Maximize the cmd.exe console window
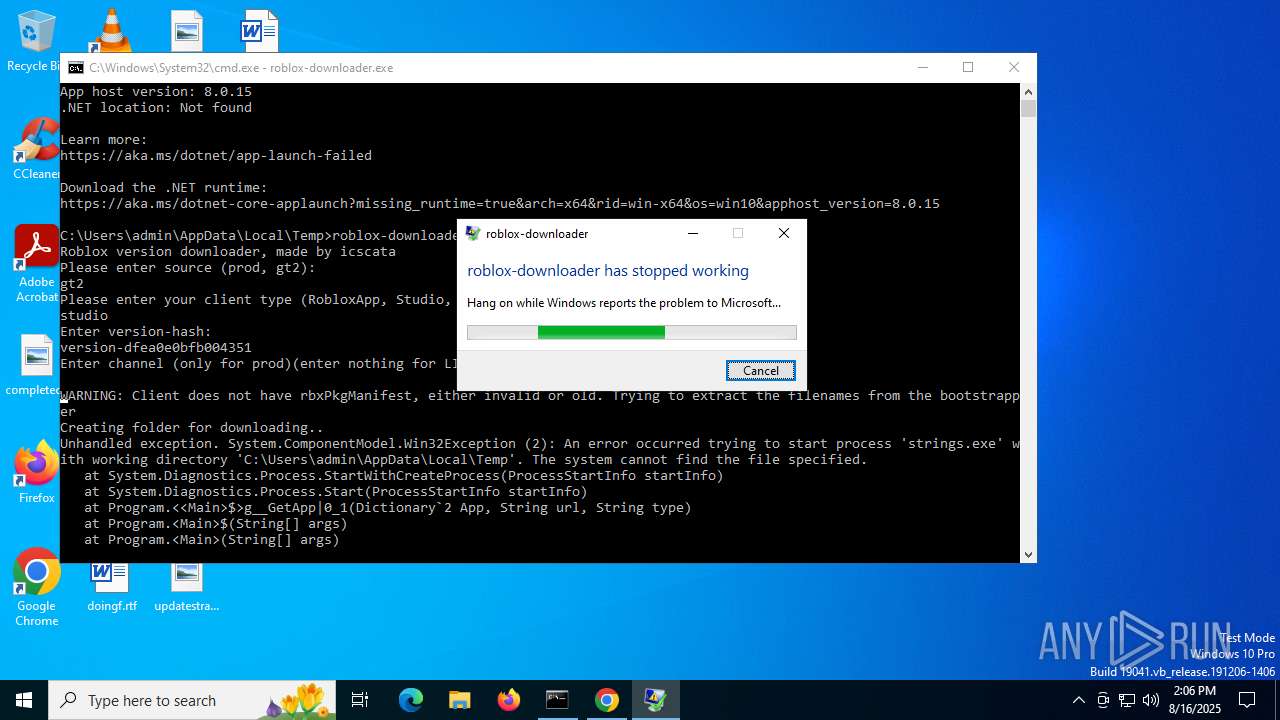 coord(968,67)
